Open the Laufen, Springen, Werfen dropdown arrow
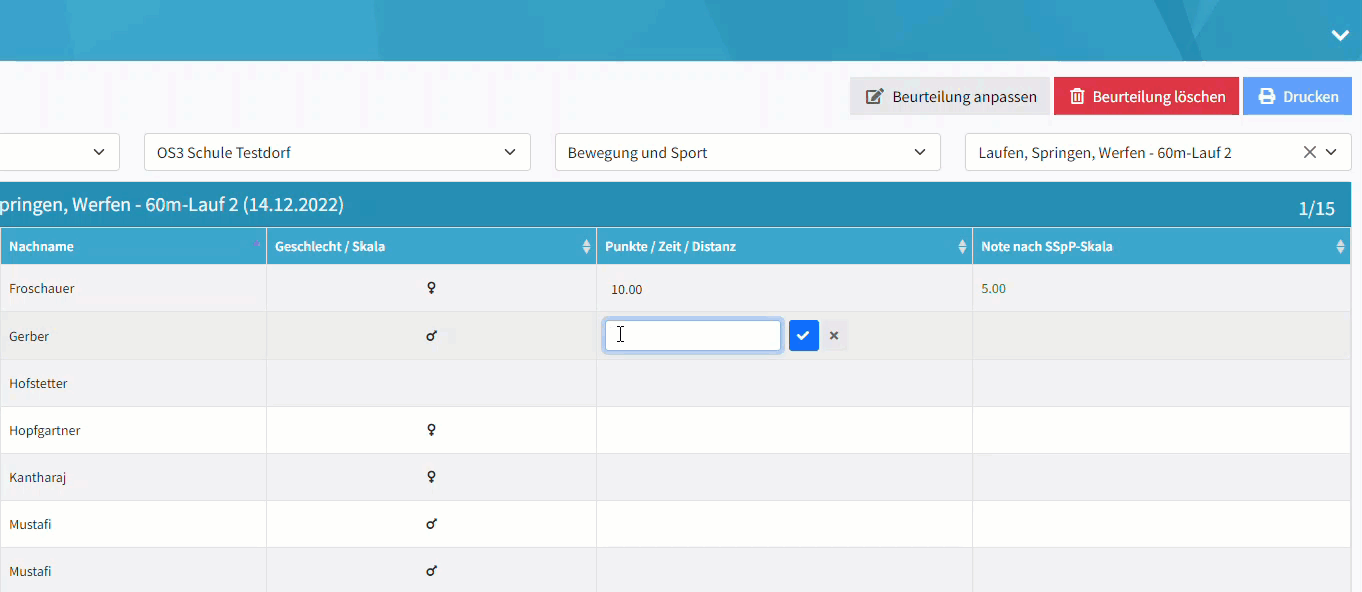The width and height of the screenshot is (1362, 592). [1332, 152]
